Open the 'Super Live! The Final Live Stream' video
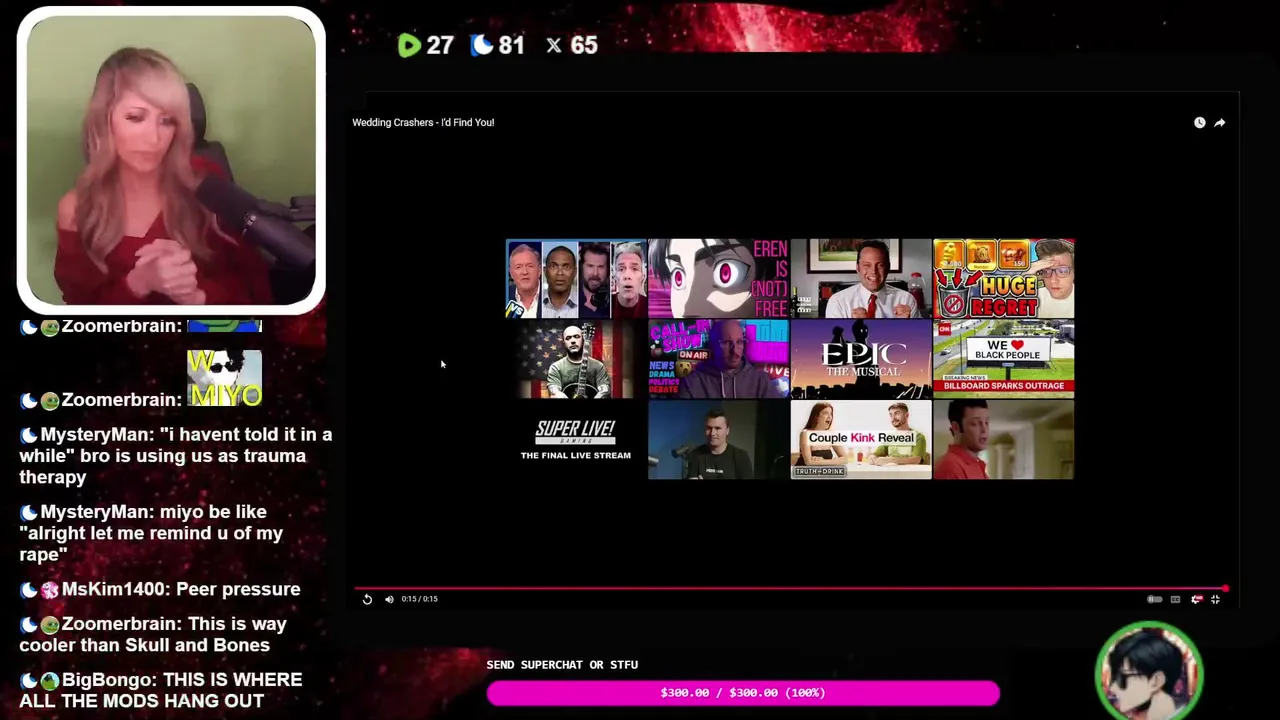 tap(576, 440)
